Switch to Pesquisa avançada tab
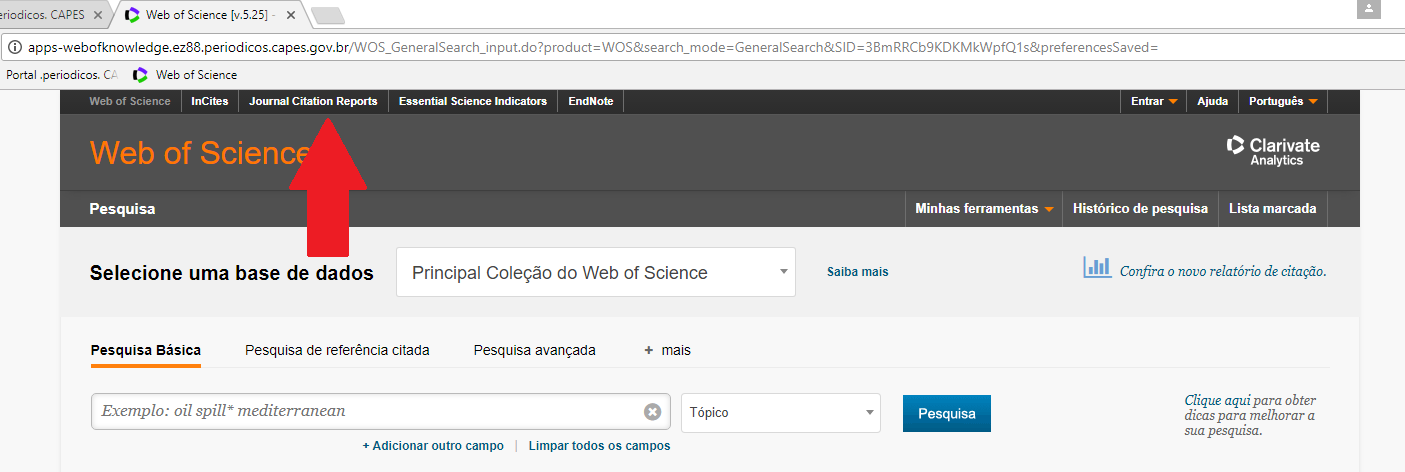Viewport: 1405px width, 472px height. (x=535, y=350)
